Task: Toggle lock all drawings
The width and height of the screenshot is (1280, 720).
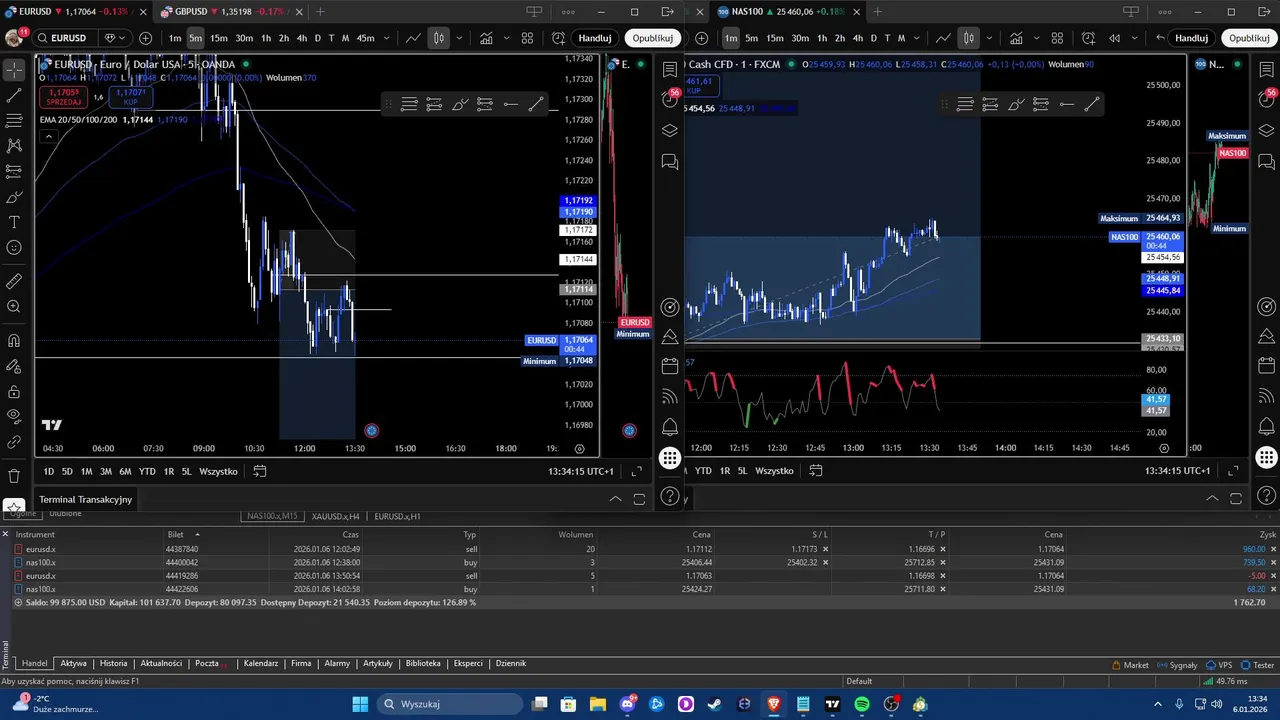Action: point(14,391)
